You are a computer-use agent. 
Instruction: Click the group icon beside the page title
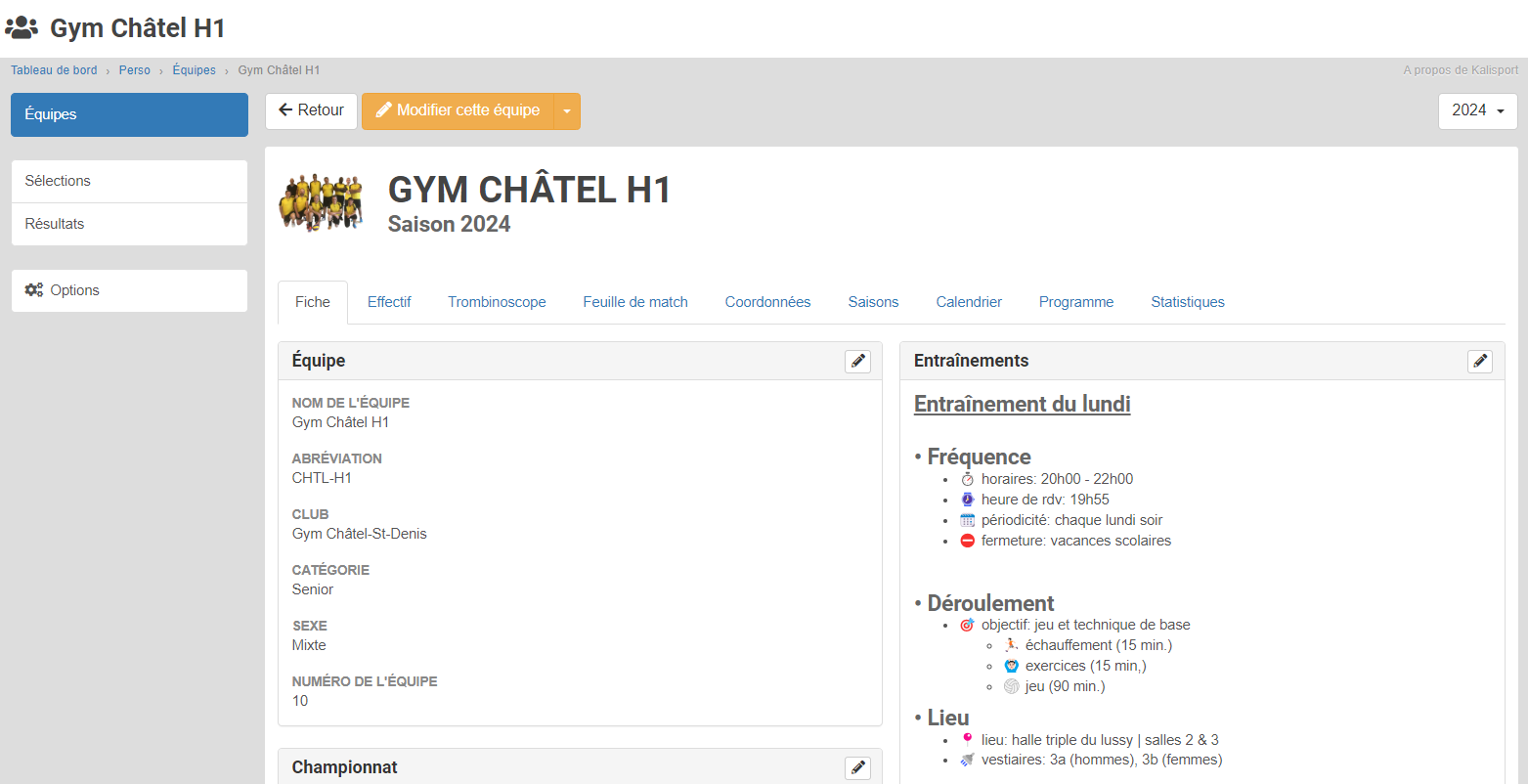click(x=22, y=28)
